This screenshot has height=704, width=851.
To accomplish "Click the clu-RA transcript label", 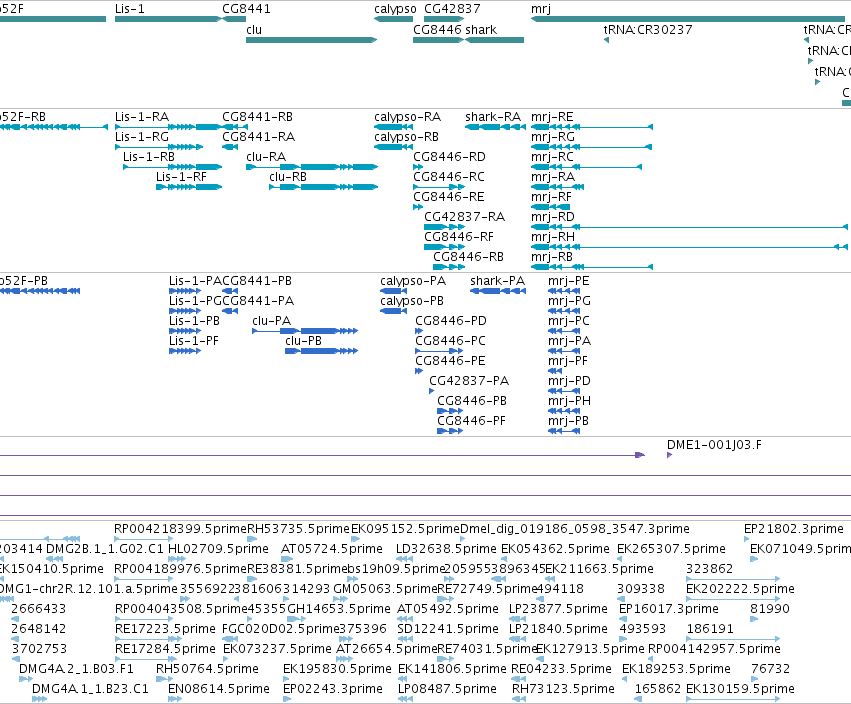I will pyautogui.click(x=266, y=157).
